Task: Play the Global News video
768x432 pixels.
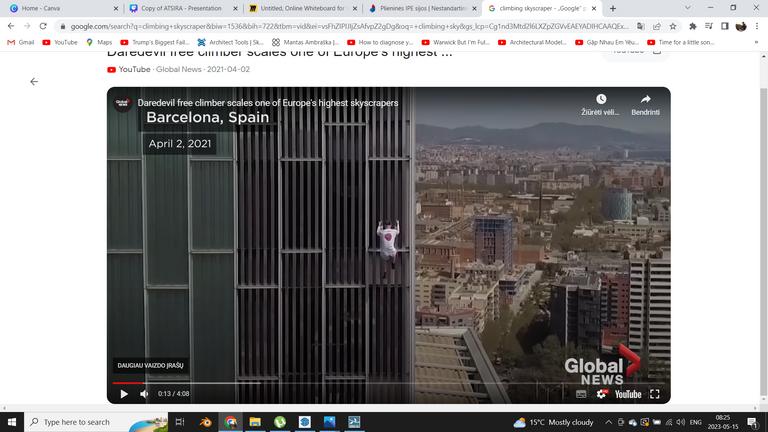Action: pyautogui.click(x=124, y=394)
